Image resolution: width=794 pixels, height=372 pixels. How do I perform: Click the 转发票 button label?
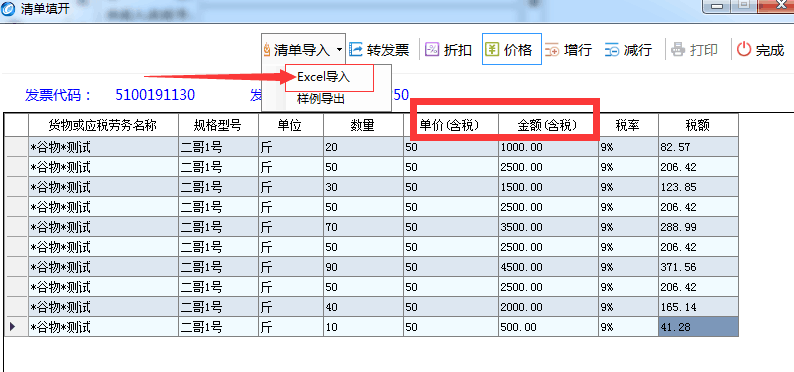tap(388, 50)
